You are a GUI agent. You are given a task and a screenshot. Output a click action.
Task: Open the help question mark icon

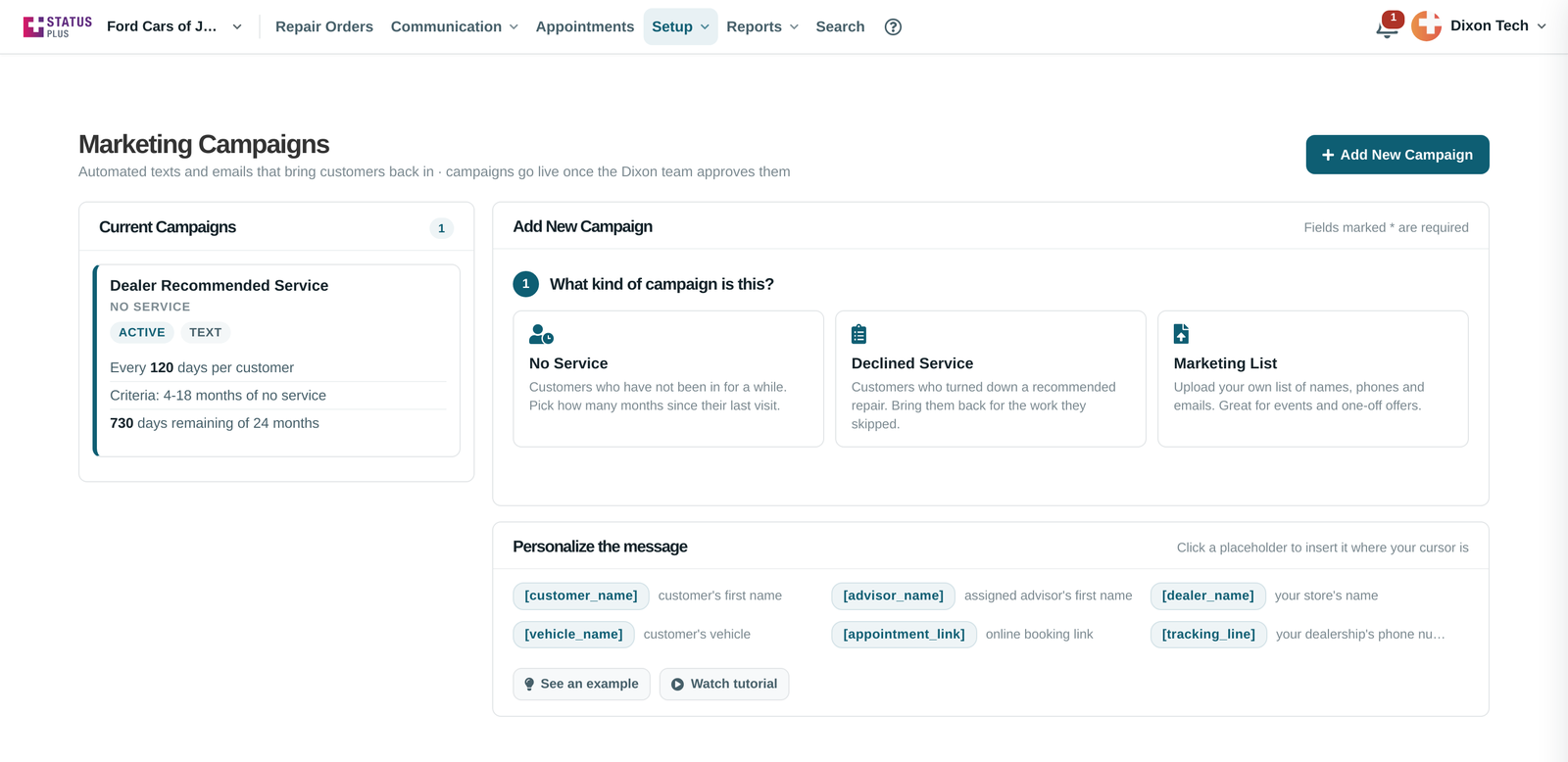point(893,26)
